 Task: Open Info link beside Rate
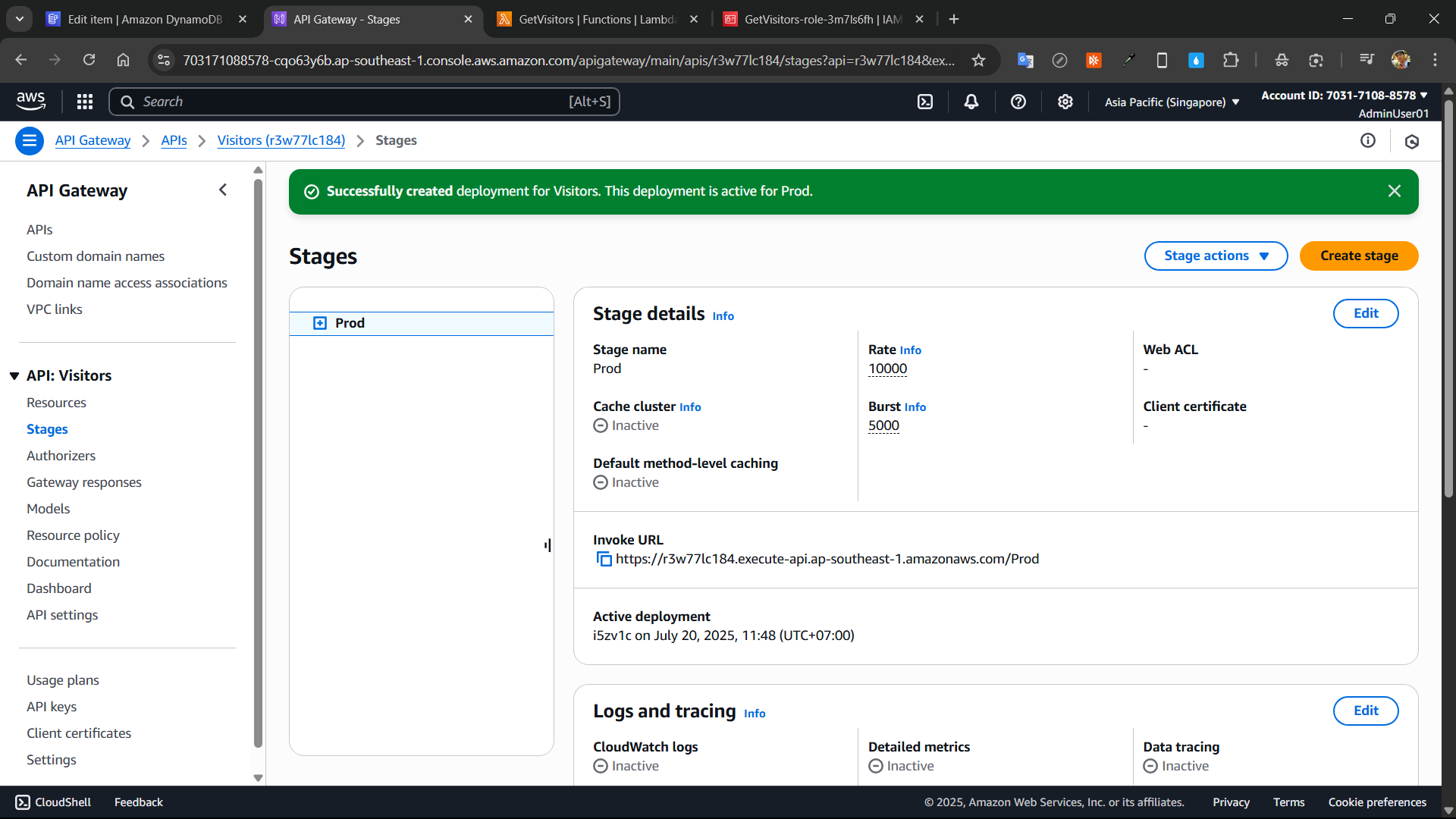[x=910, y=350]
